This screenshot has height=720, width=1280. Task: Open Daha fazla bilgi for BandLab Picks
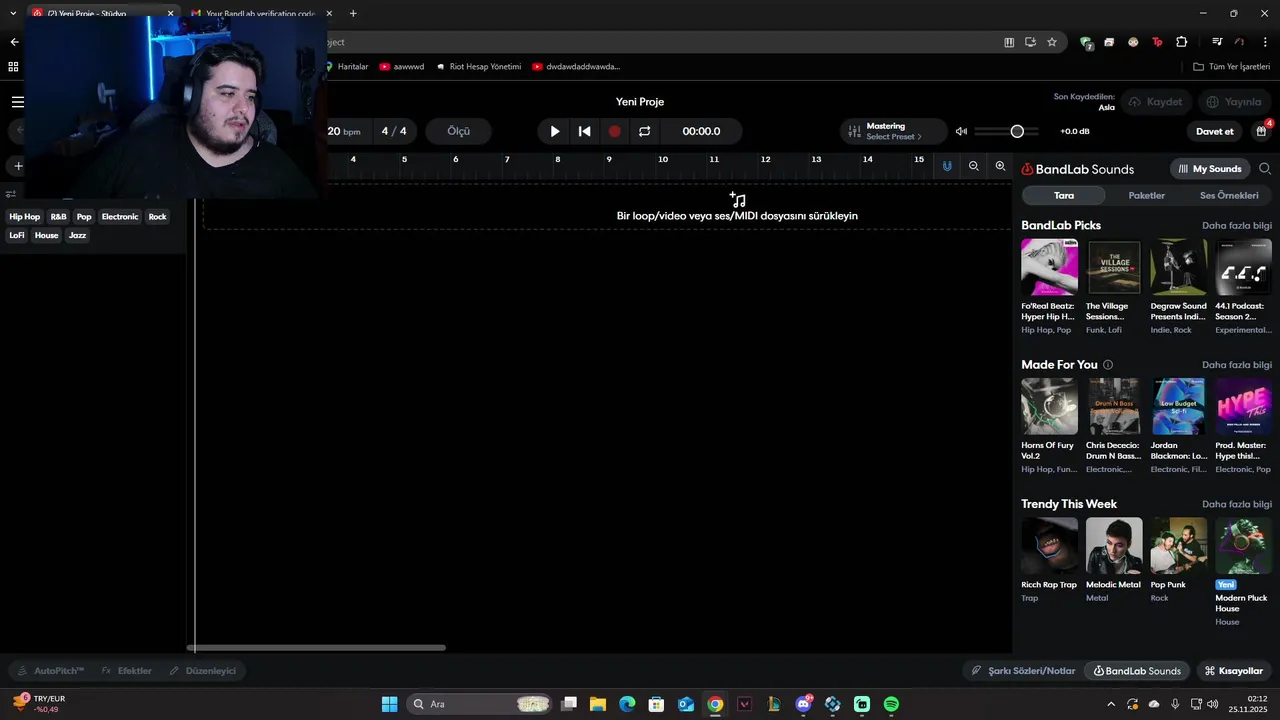tap(1237, 226)
